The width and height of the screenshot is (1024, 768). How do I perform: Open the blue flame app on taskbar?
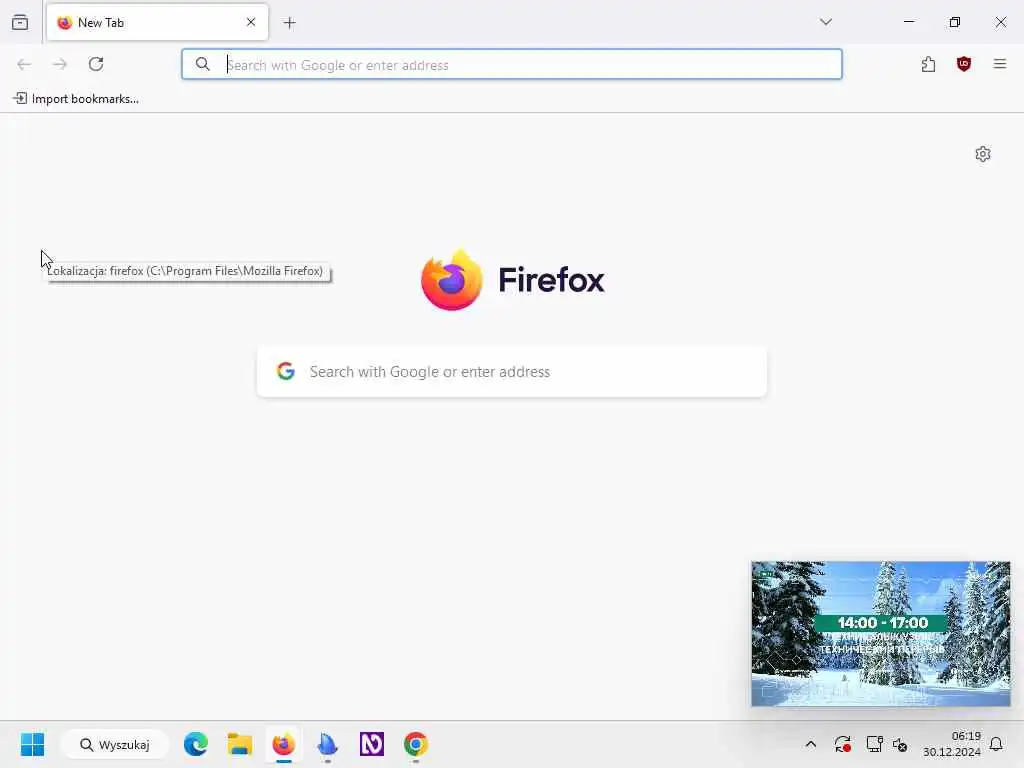tap(327, 744)
